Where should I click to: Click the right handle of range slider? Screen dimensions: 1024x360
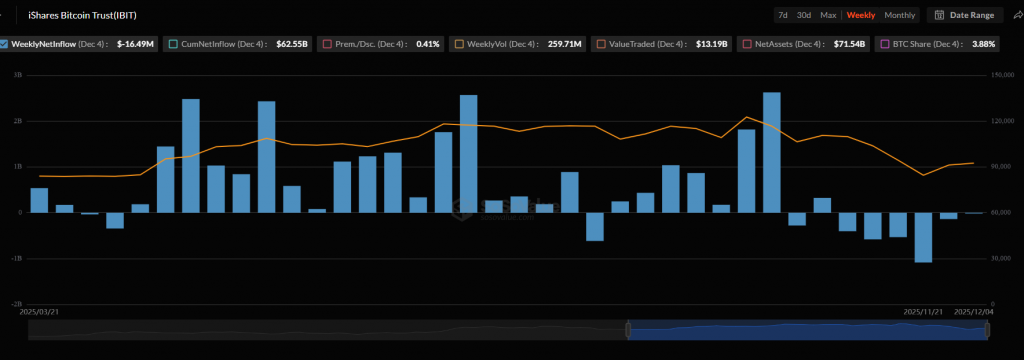(987, 330)
